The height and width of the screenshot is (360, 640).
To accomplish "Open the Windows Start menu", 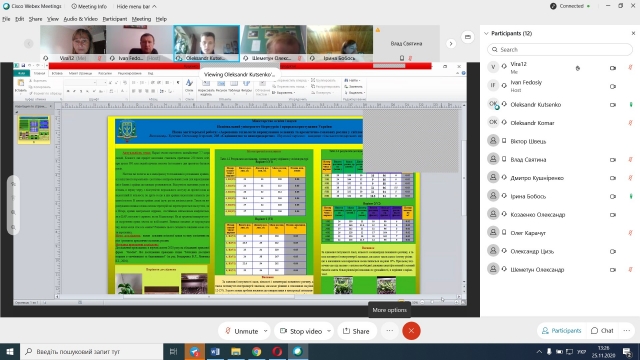I will pos(10,351).
